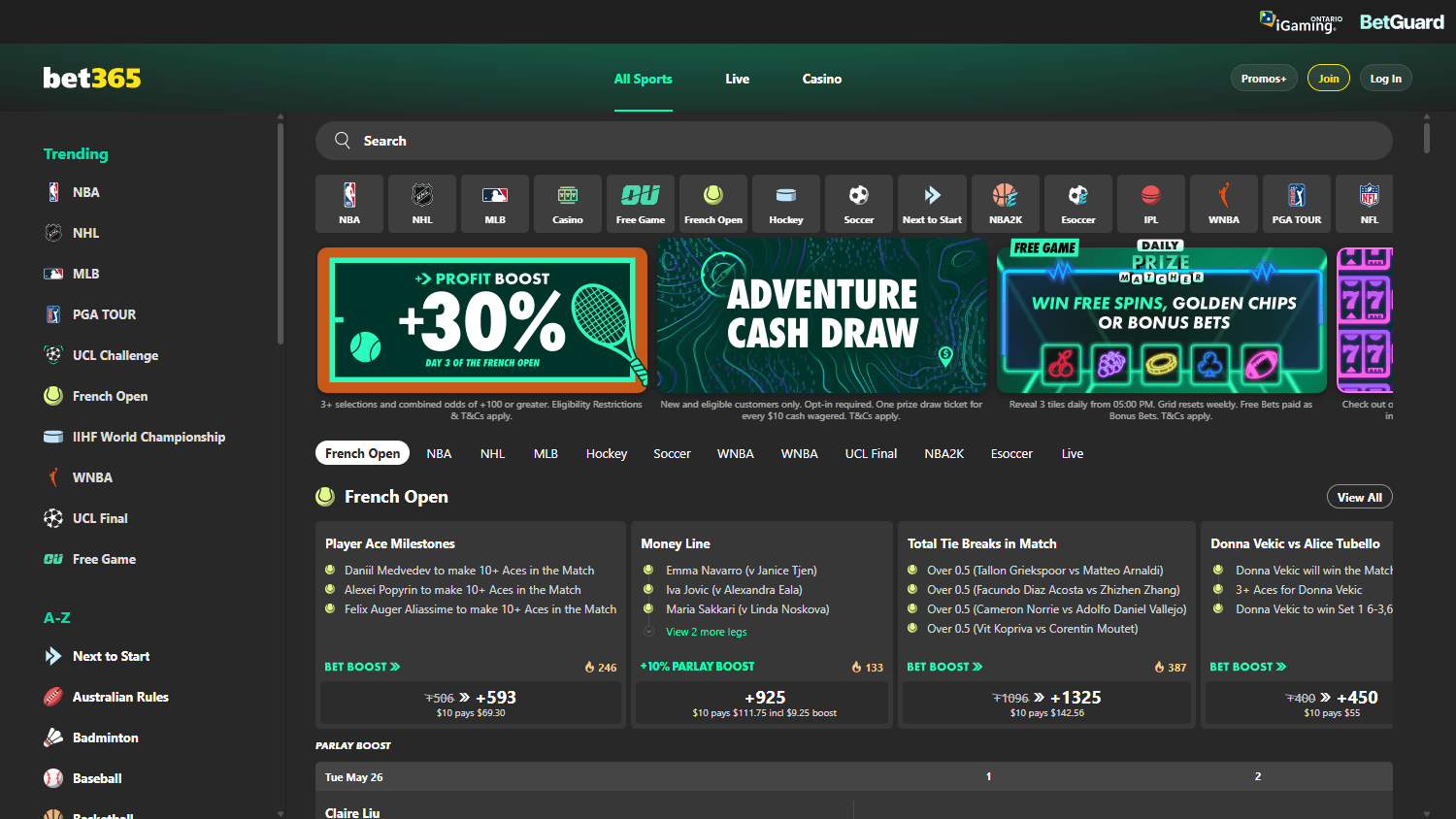Open WNBA tile in sports carousel
Screen dimensions: 1456x819
1224,204
